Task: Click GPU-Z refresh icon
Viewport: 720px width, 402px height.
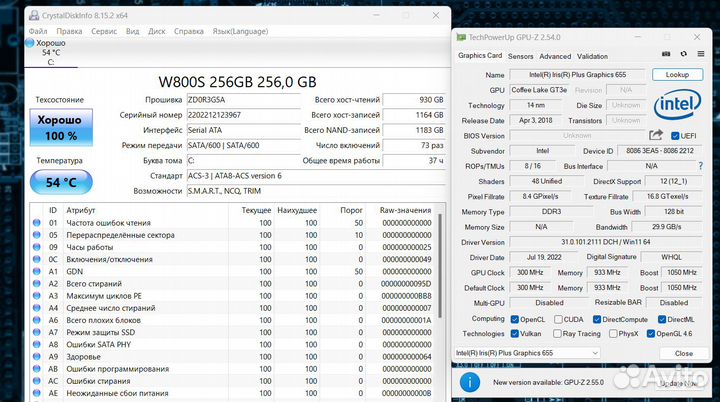Action: (x=684, y=54)
